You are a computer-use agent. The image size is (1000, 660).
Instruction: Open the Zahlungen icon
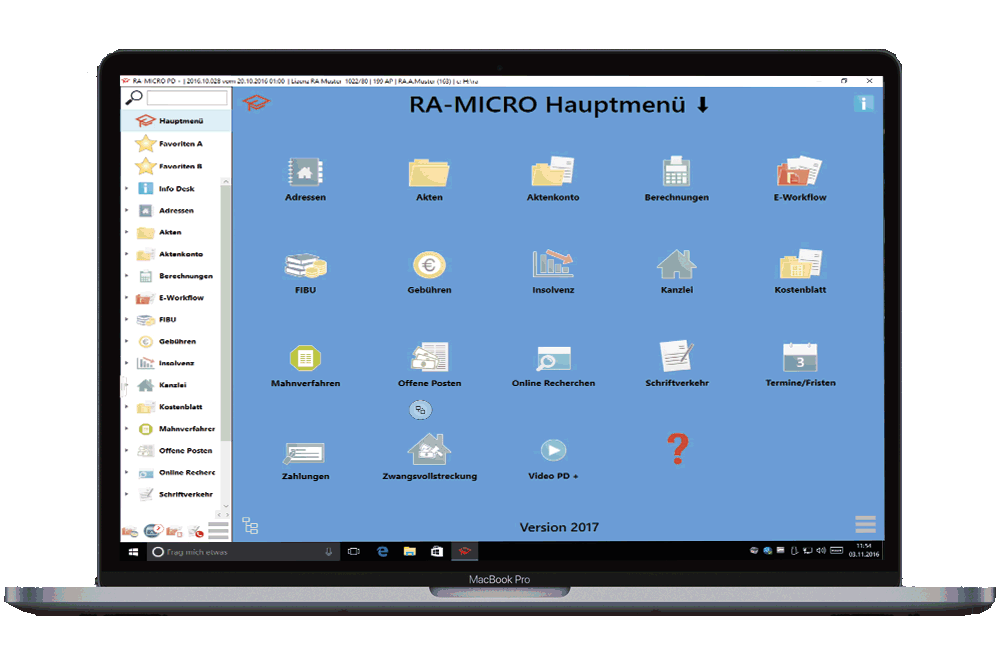pos(304,453)
